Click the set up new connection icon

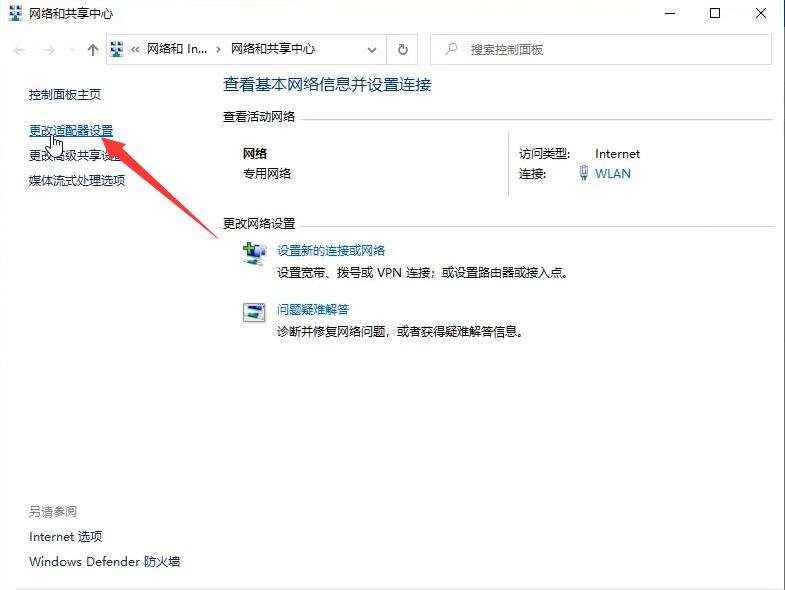point(254,253)
